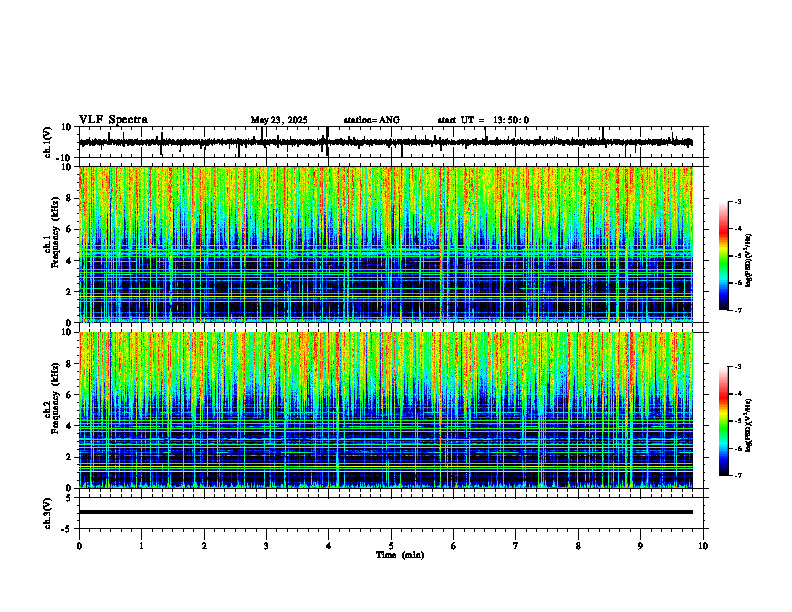Click the "8" kHz tick on ch.2 frequency axis
The height and width of the screenshot is (612, 792).
coord(70,364)
